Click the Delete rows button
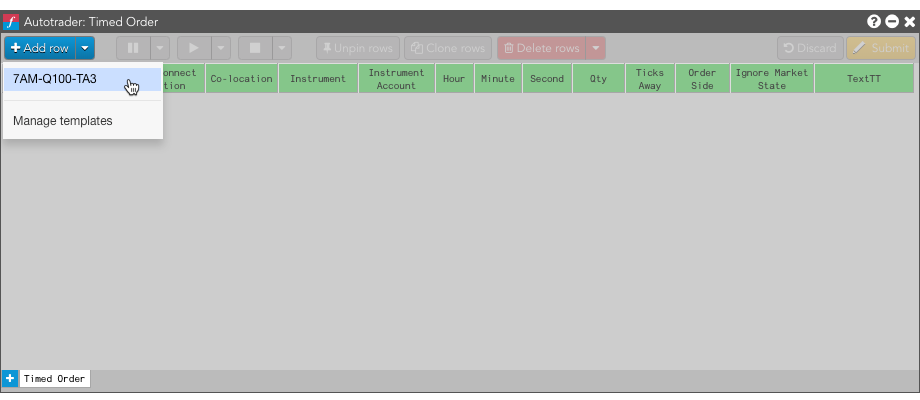 542,48
